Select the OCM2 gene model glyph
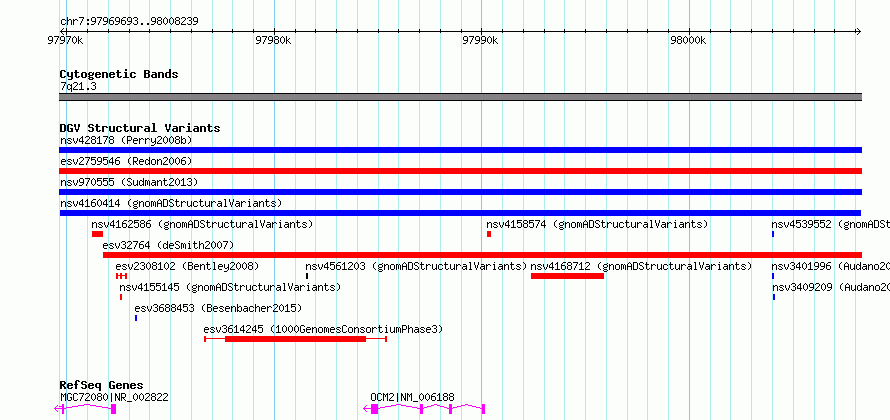890x420 pixels. 424,409
